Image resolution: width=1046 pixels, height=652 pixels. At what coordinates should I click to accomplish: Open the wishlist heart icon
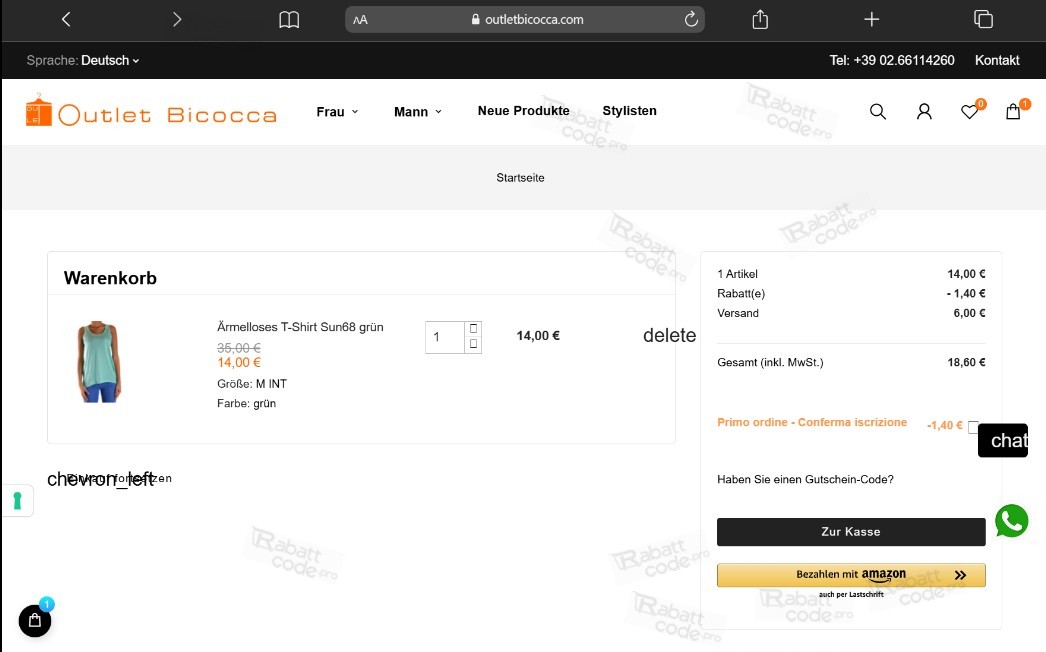pyautogui.click(x=971, y=110)
